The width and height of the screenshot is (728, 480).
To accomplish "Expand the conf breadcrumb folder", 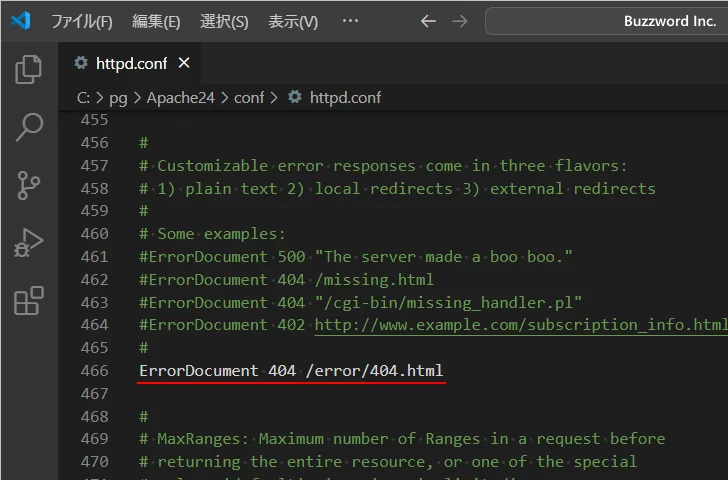I will (249, 97).
